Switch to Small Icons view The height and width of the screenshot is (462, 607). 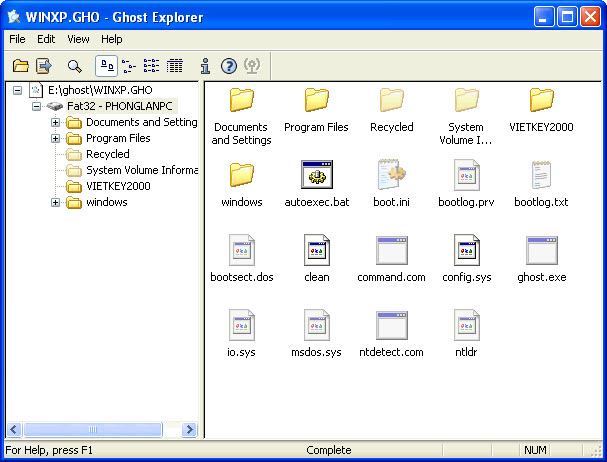[x=129, y=66]
